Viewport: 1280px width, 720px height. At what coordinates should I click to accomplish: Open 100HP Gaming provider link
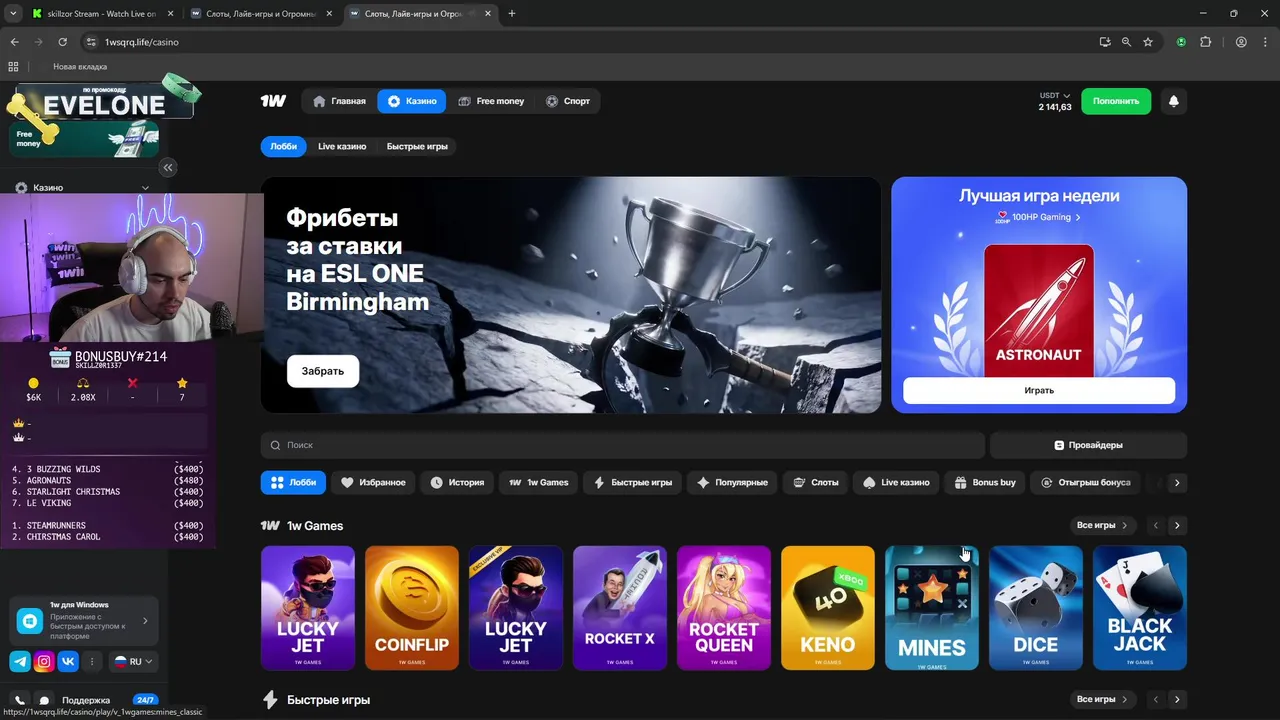point(1038,217)
